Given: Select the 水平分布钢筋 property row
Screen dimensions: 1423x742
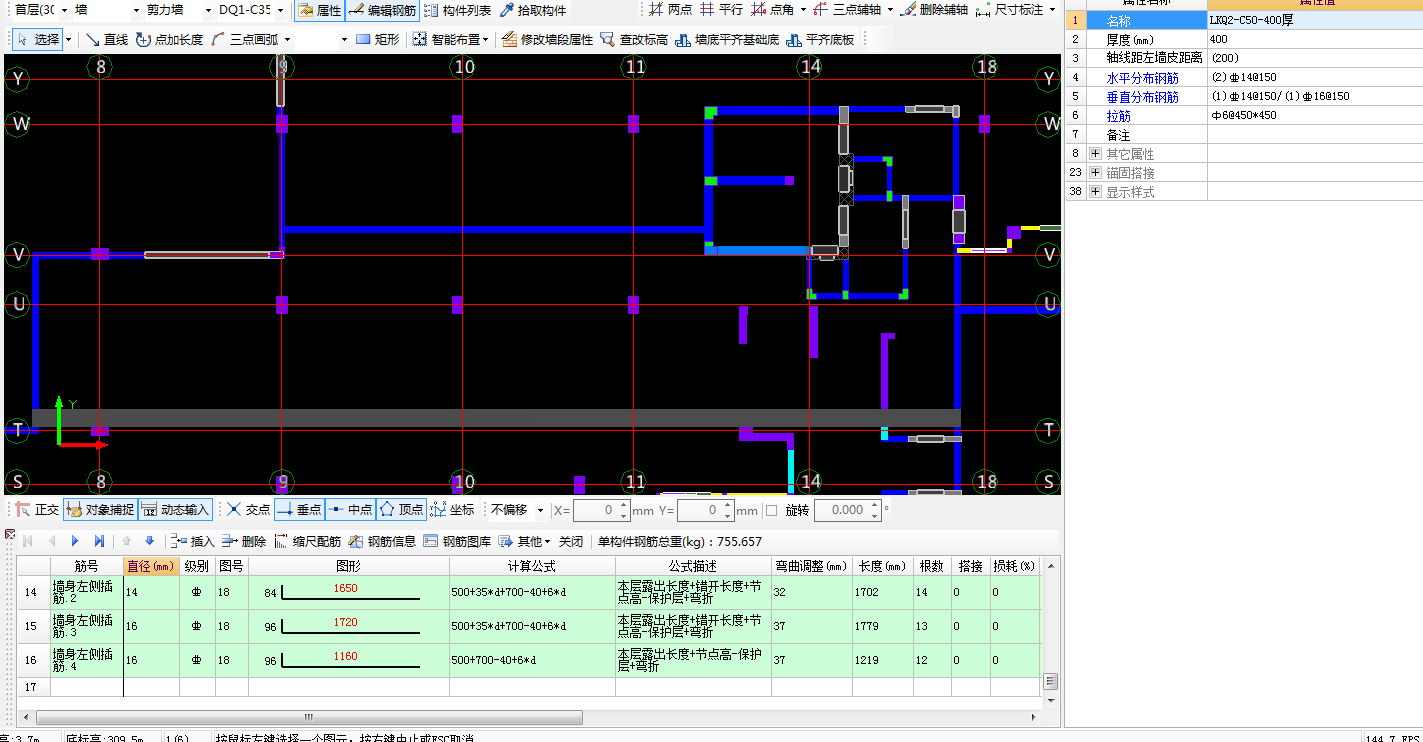Looking at the screenshot, I should pyautogui.click(x=1244, y=77).
